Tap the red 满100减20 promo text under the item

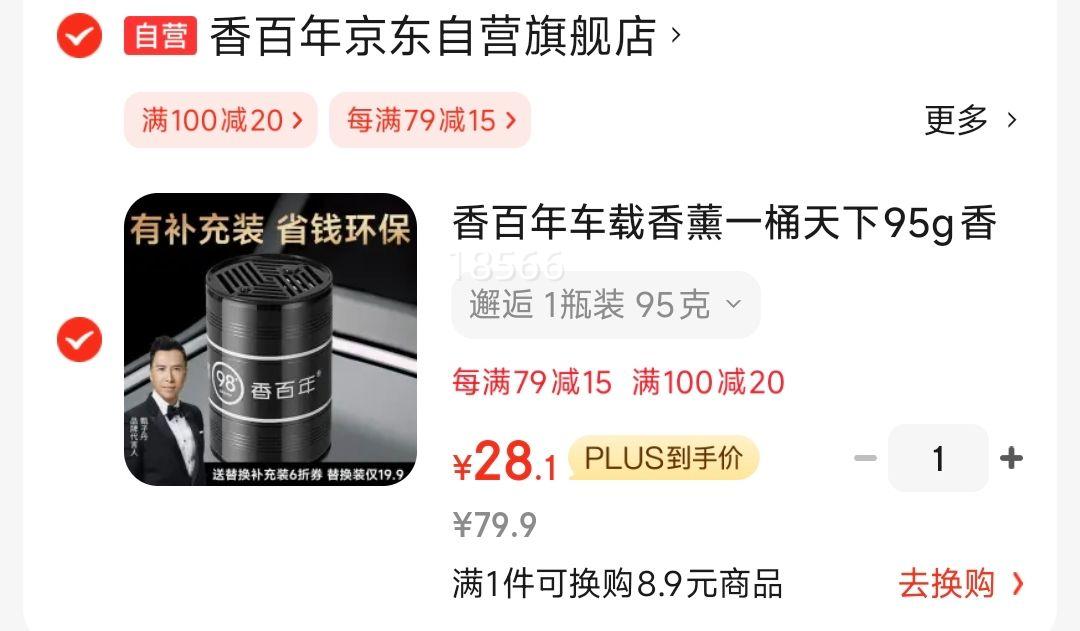pos(708,382)
